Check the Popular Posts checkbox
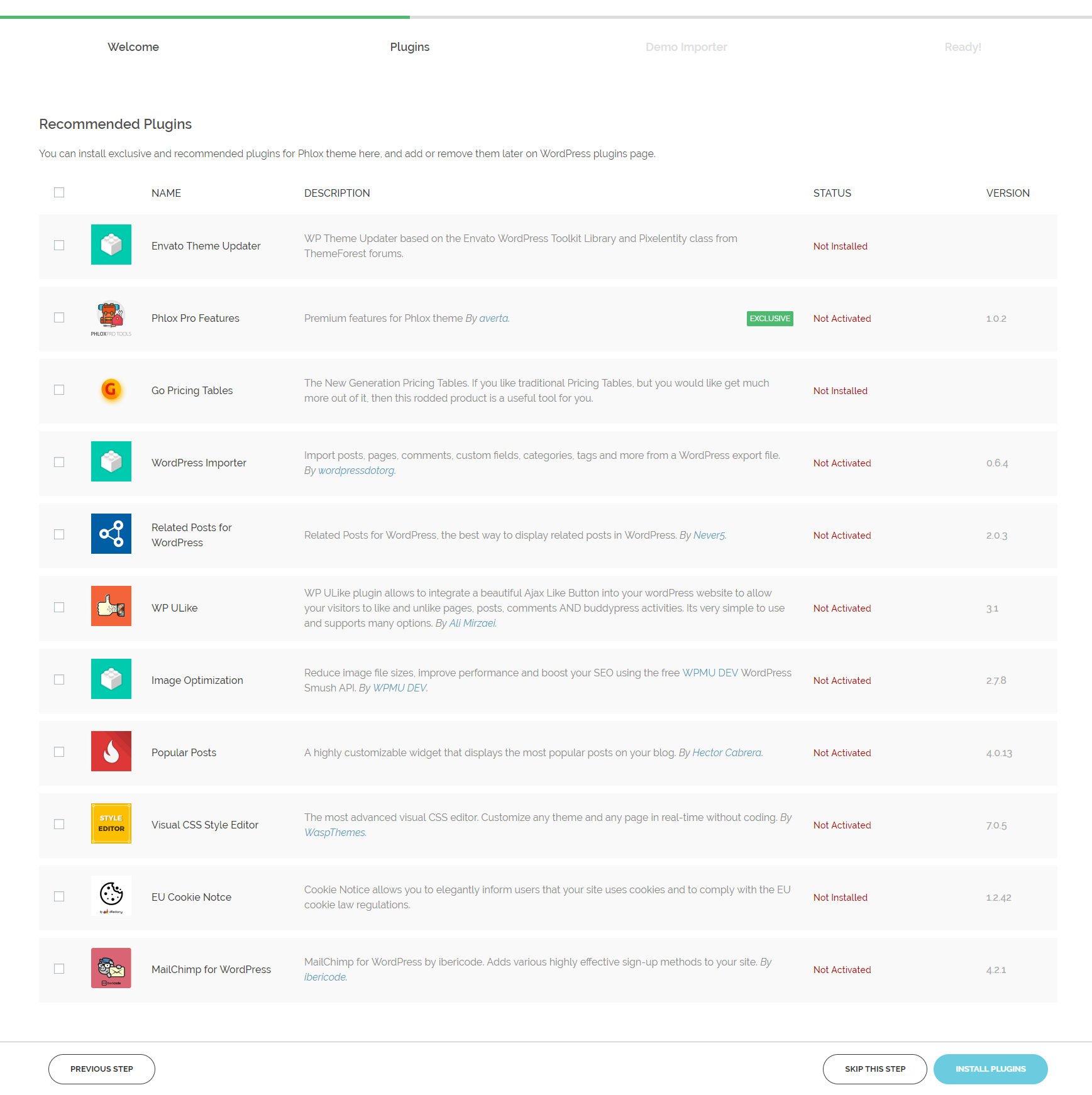 click(x=59, y=752)
